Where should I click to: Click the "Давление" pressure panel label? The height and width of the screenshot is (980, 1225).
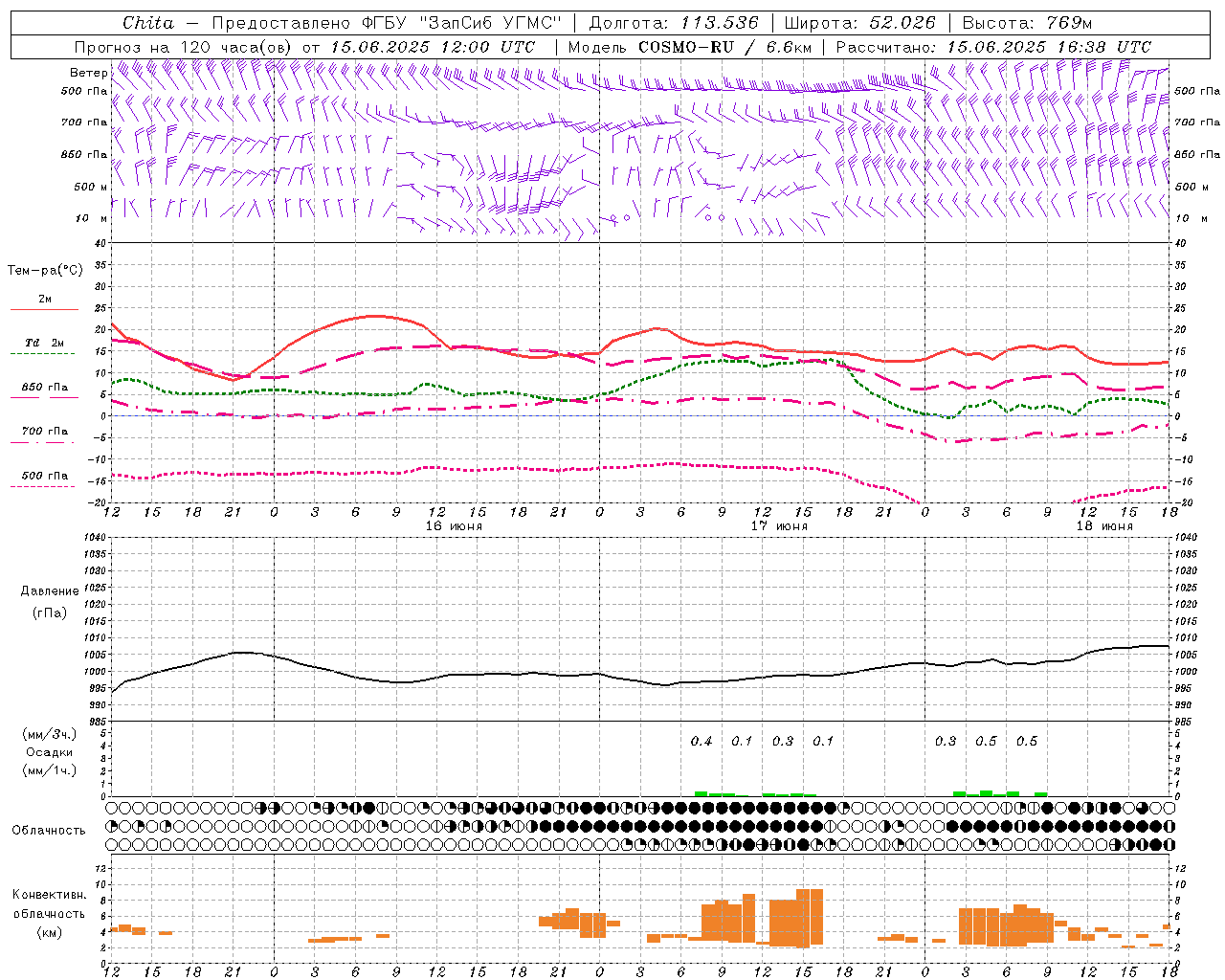click(50, 591)
